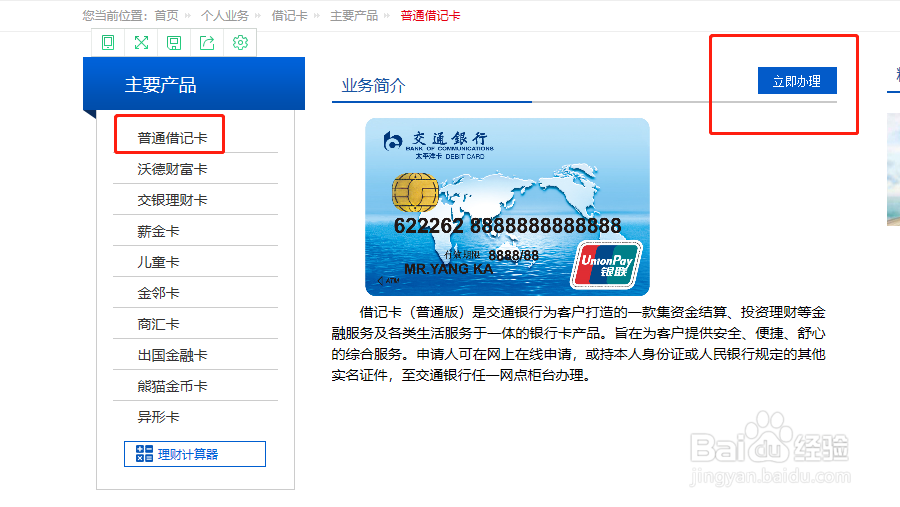The height and width of the screenshot is (507, 900).
Task: Go to 主要产品 in the breadcrumb
Action: (354, 16)
